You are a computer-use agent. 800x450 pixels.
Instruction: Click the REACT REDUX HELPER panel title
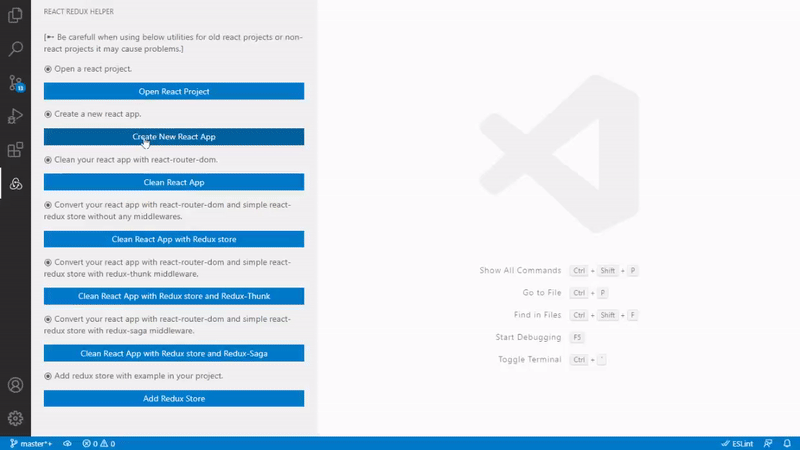click(79, 11)
